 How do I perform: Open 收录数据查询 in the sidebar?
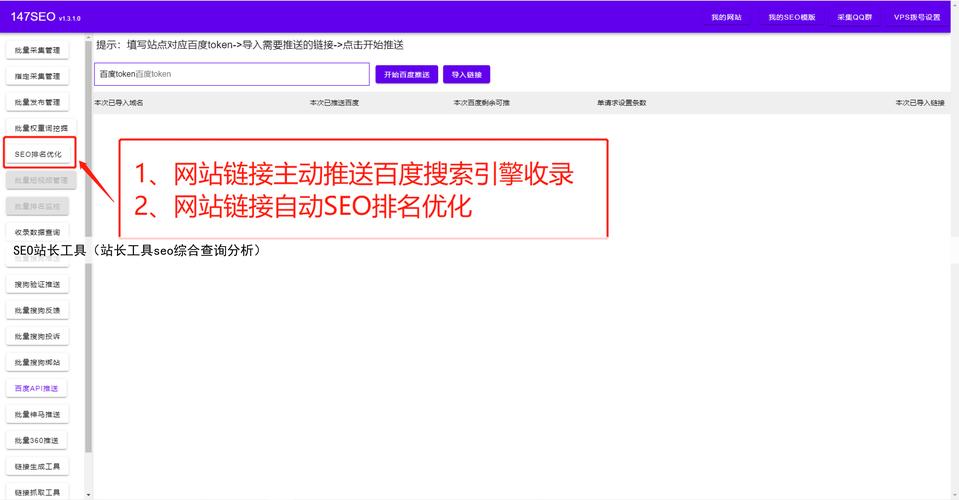point(37,232)
